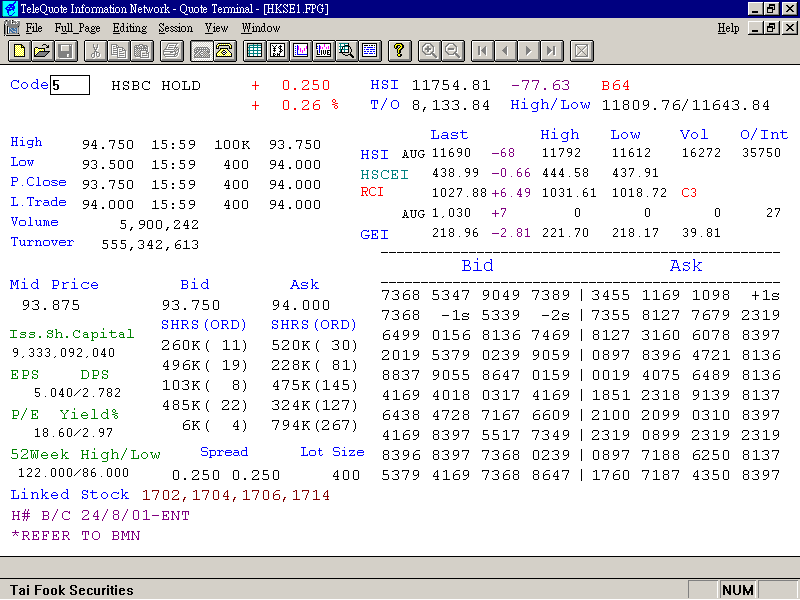Viewport: 800px width, 600px height.
Task: Click the HSBC HOLD stock name
Action: [x=156, y=86]
